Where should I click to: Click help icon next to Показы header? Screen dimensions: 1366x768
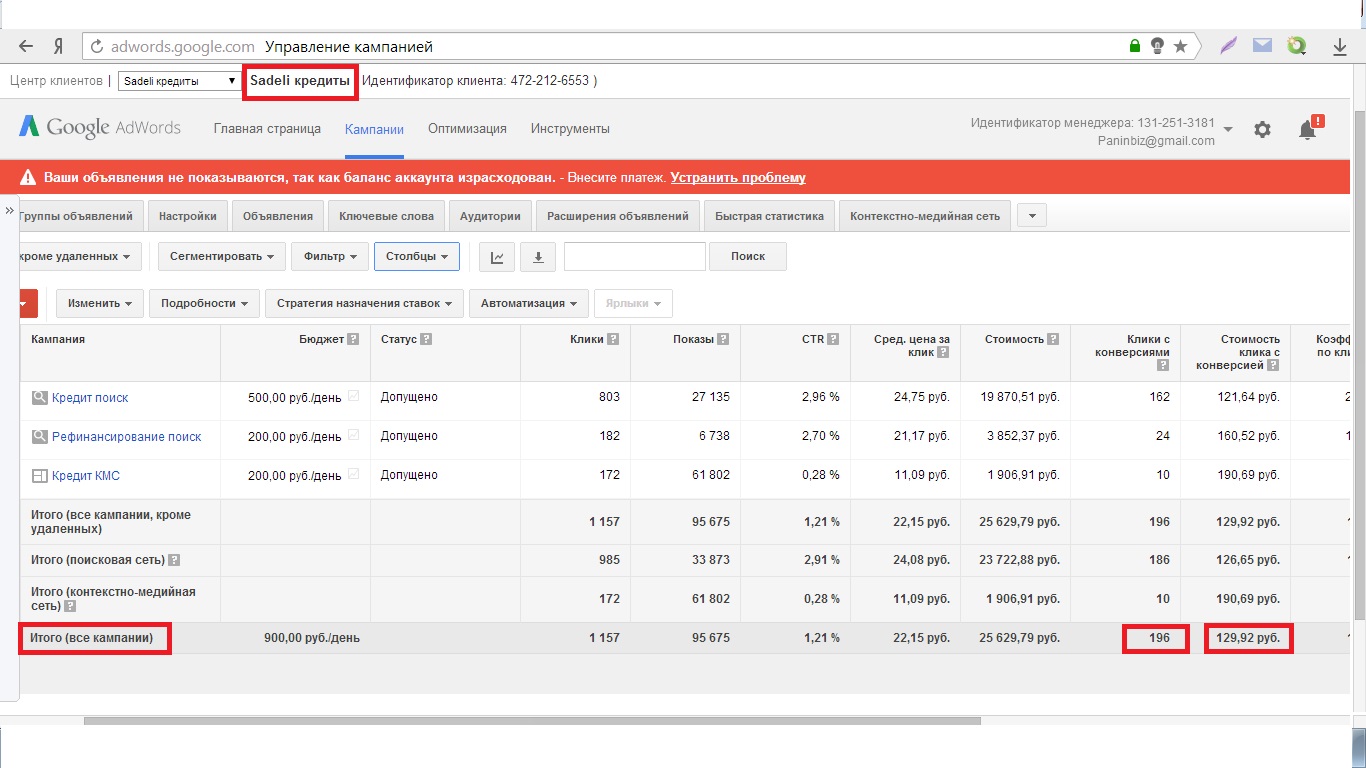(x=723, y=339)
